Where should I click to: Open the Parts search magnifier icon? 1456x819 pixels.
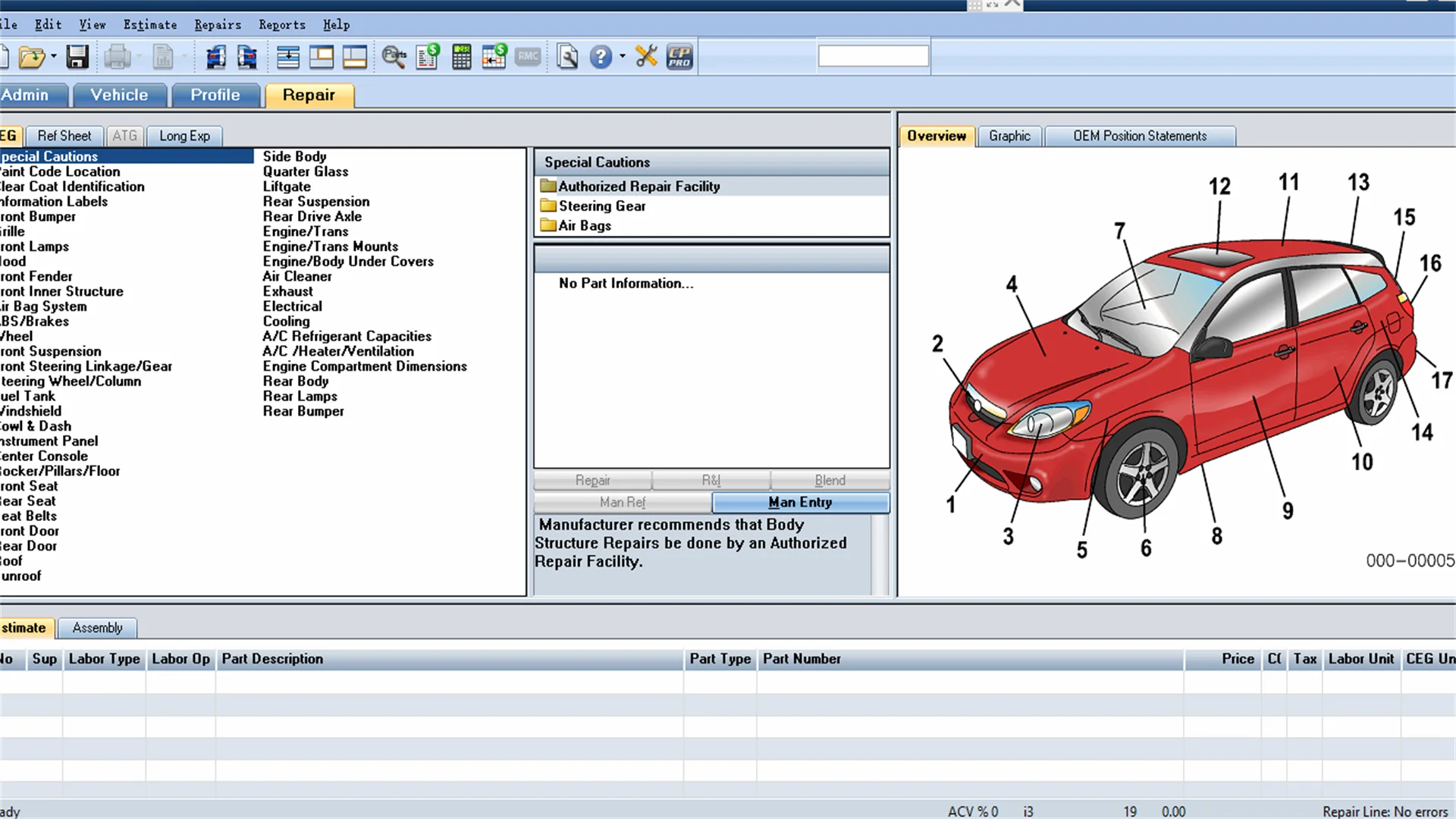394,57
